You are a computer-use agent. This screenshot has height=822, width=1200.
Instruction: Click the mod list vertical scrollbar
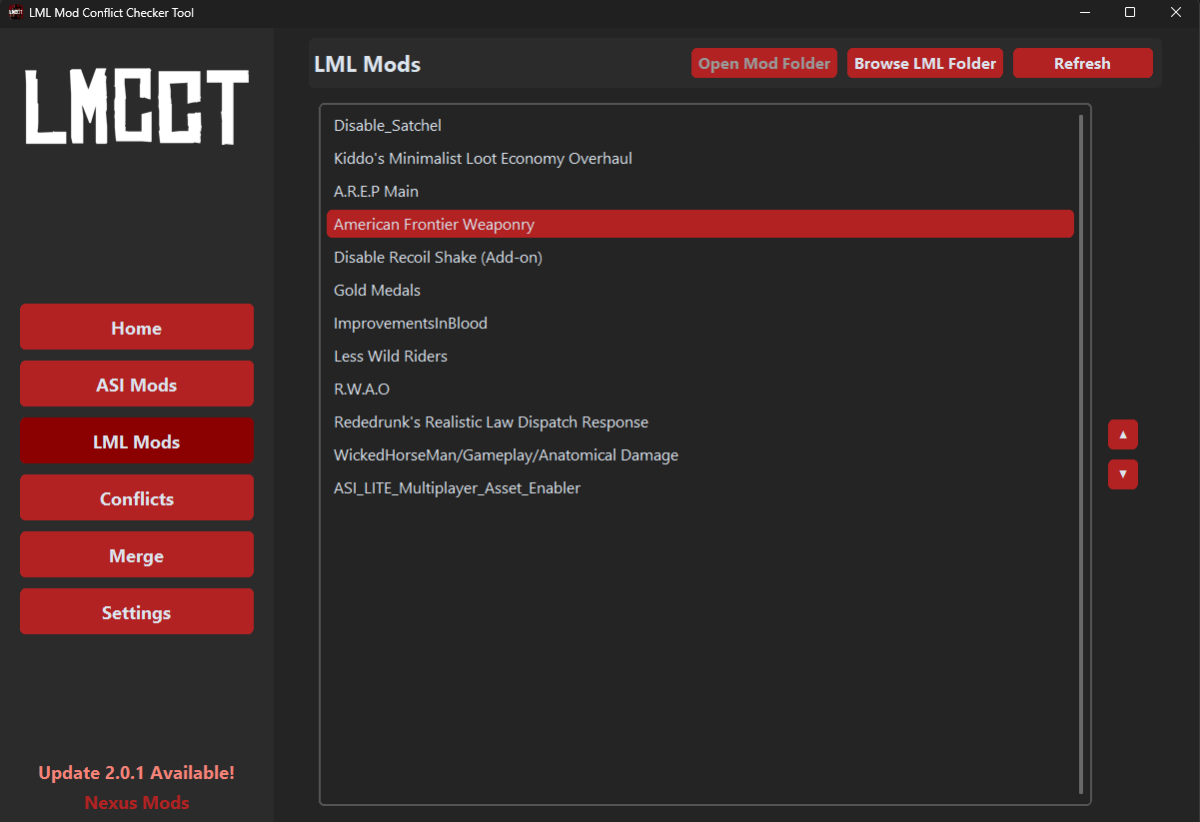(1080, 450)
